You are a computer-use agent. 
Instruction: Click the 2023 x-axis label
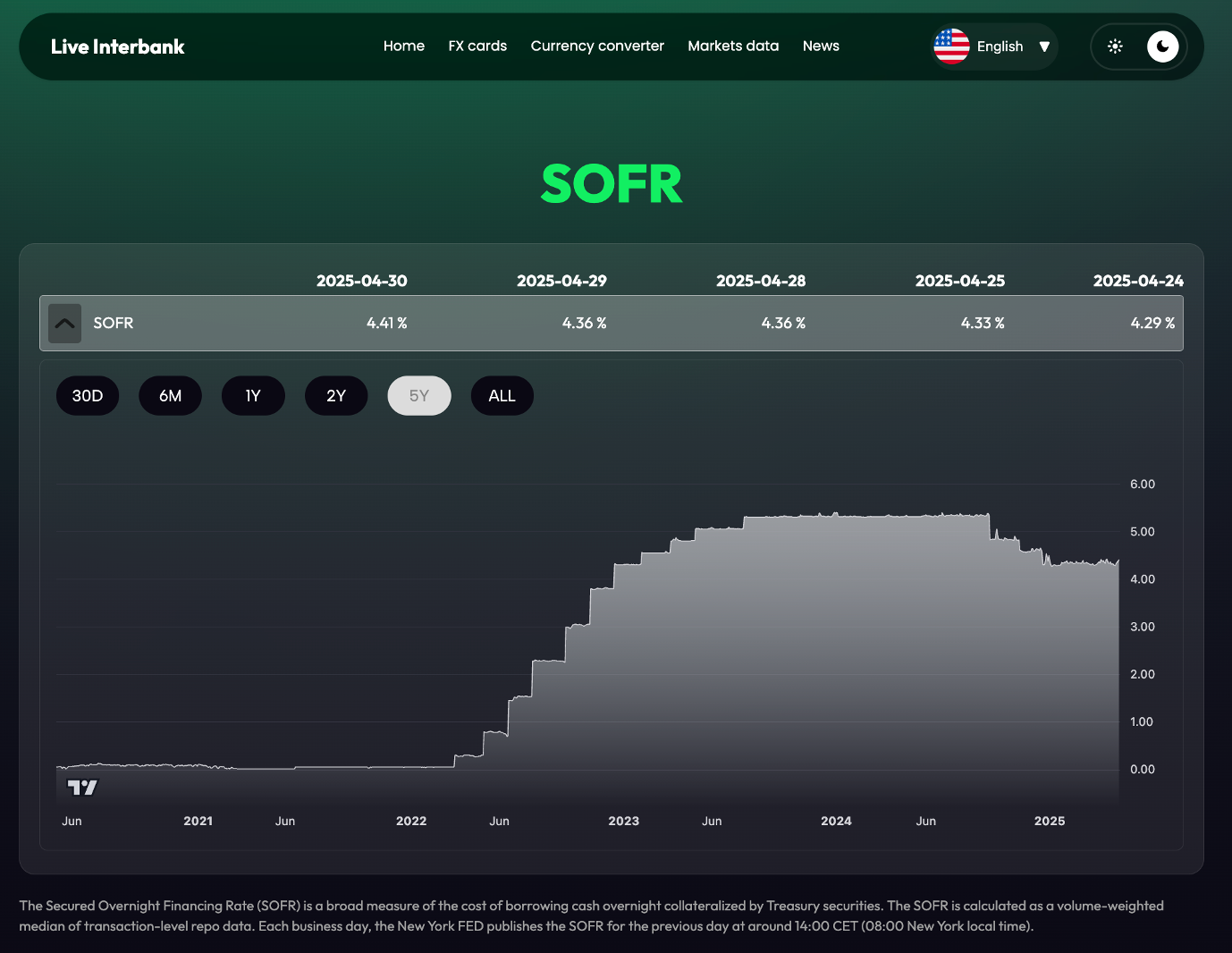624,822
